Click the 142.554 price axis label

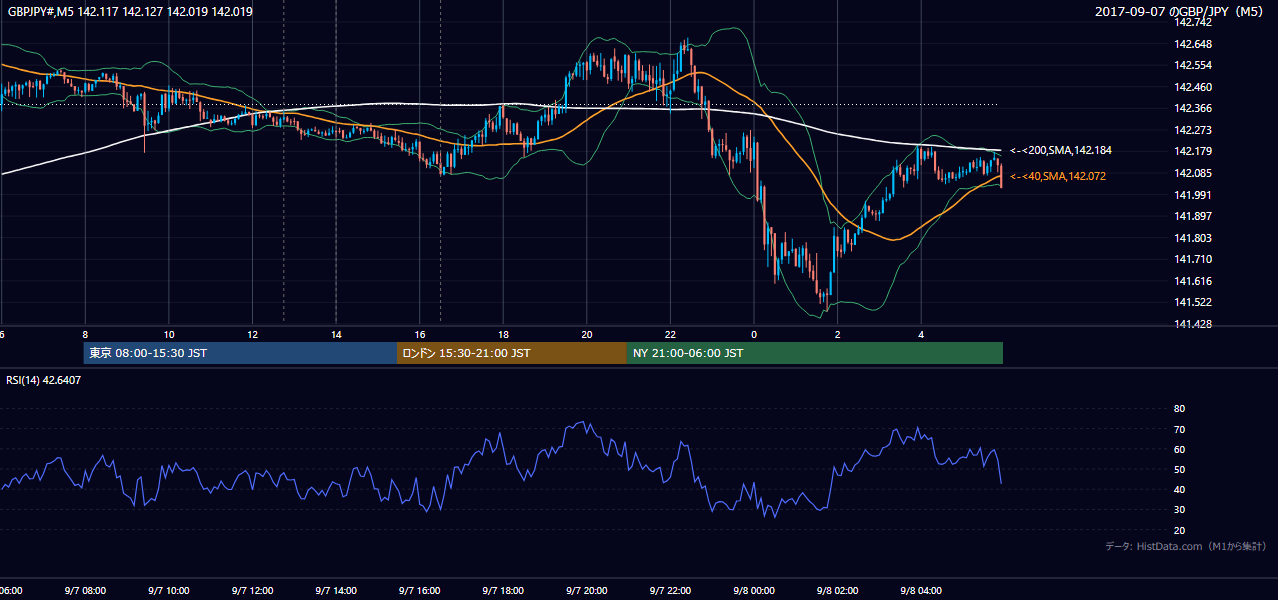tap(1192, 65)
